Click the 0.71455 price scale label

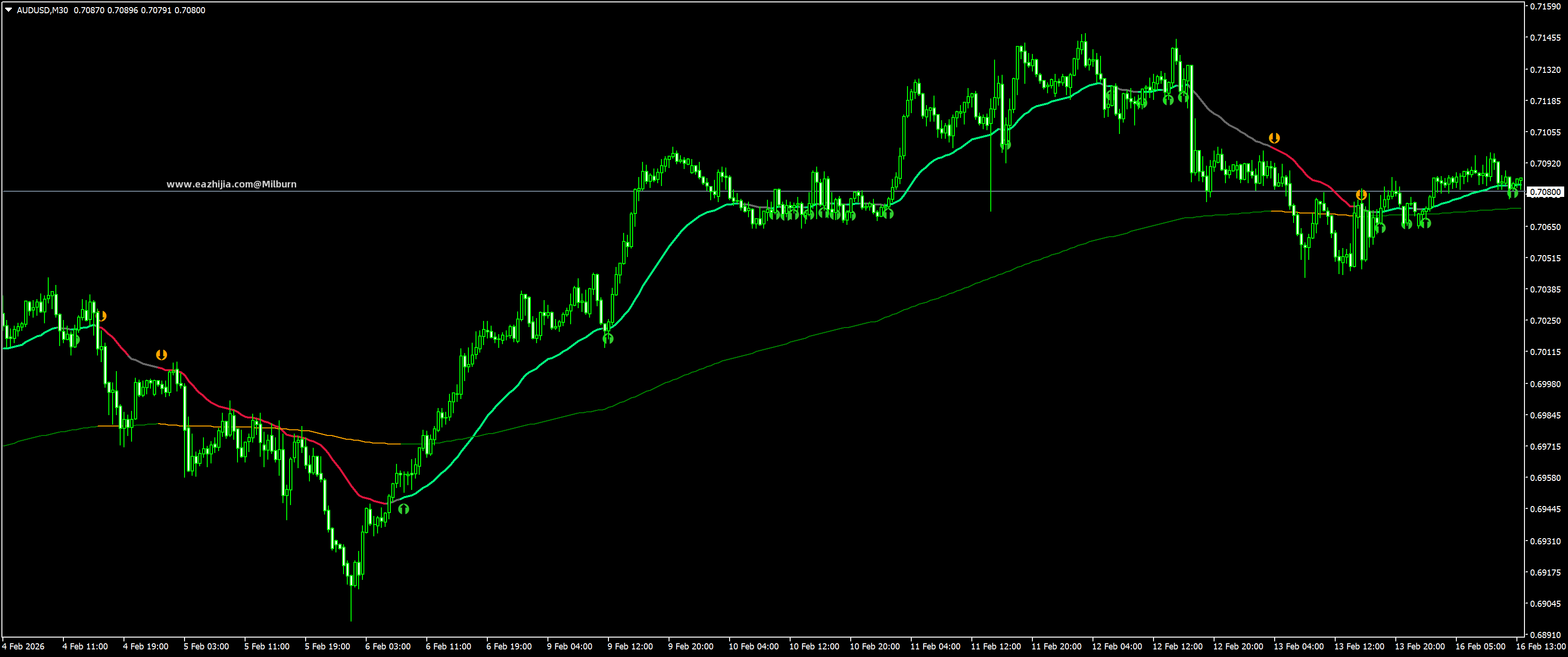(1545, 38)
